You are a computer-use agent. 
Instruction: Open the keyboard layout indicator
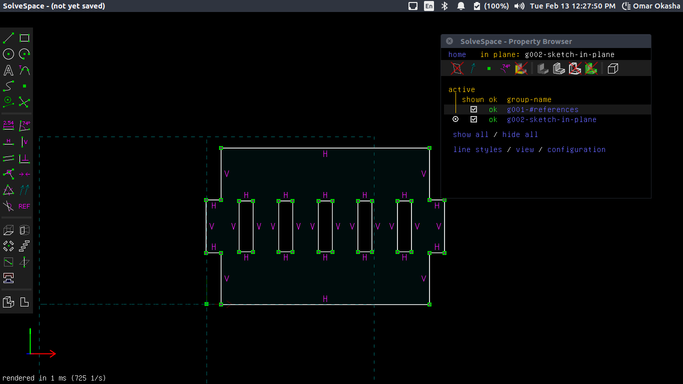click(429, 6)
